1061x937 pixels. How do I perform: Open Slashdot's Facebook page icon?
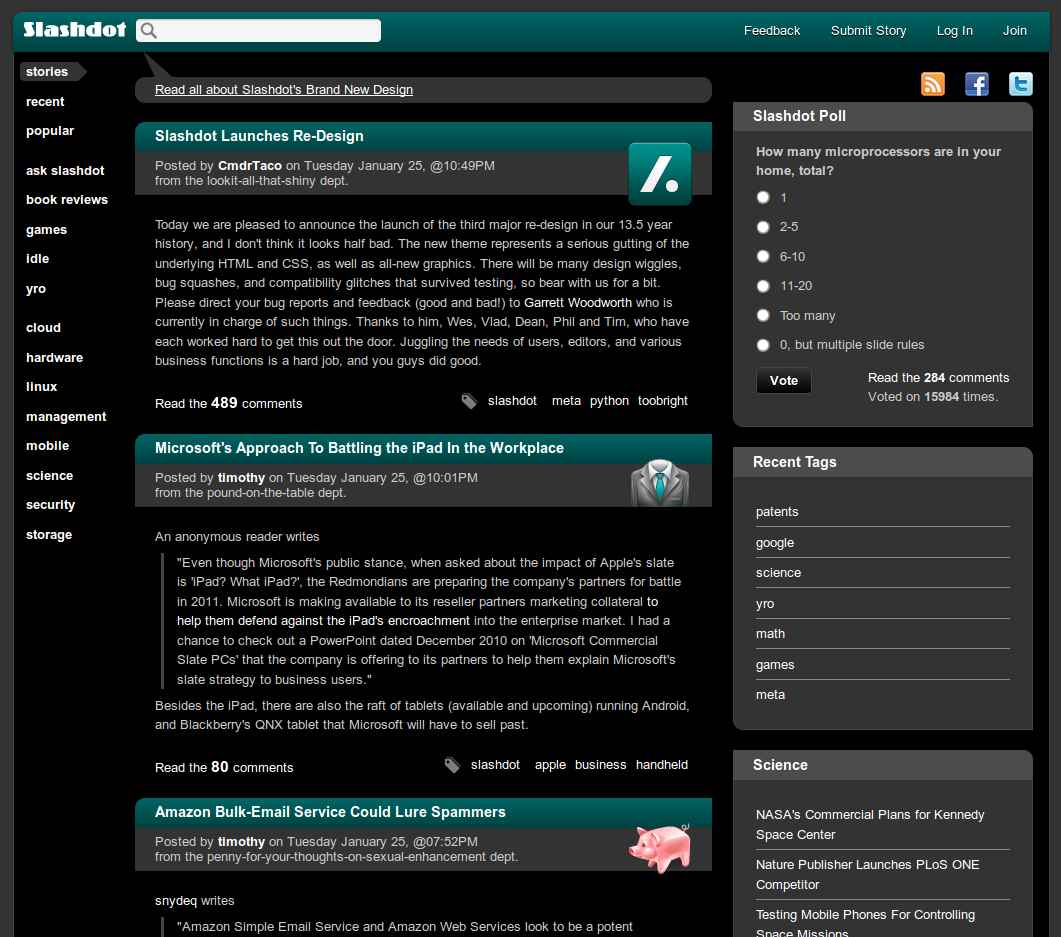tap(976, 84)
